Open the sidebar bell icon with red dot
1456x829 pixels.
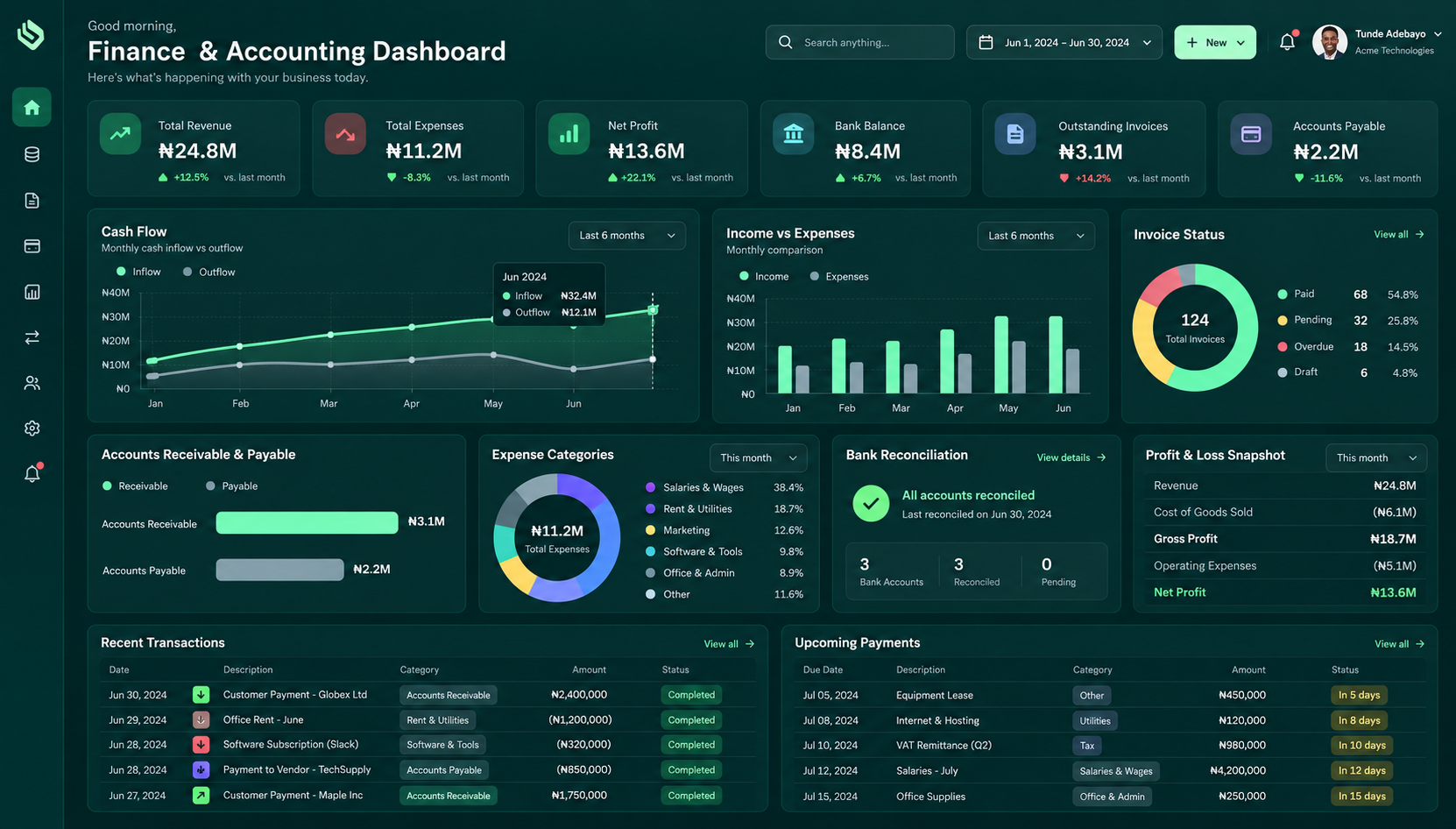[x=32, y=473]
